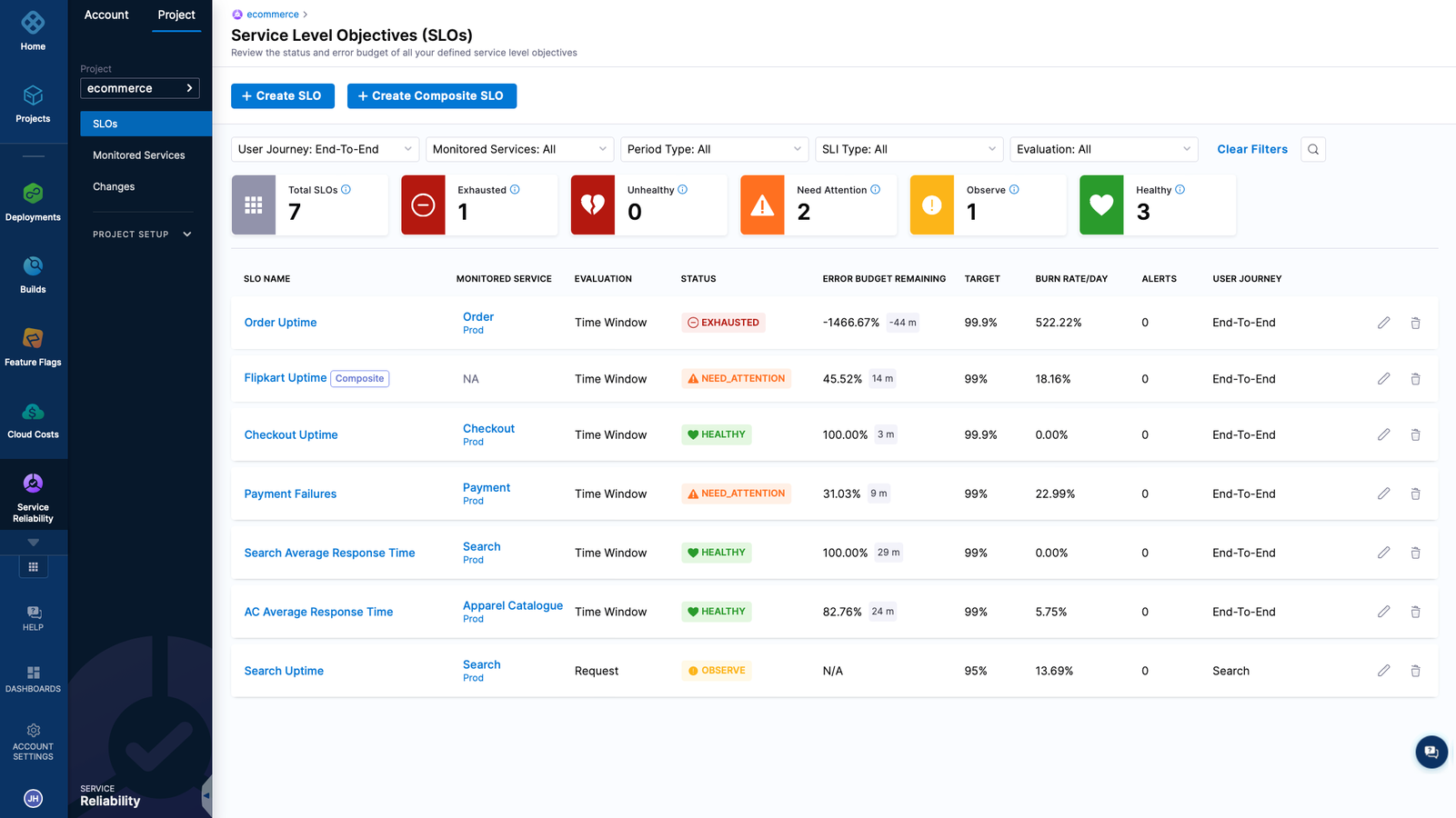Click Total SLOs info icon
This screenshot has width=1456, height=818.
[x=346, y=190]
